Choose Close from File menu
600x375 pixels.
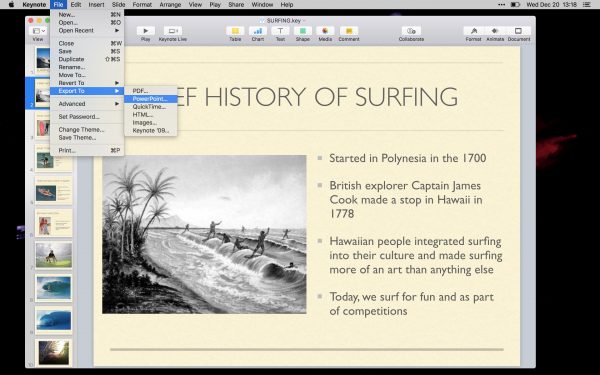[x=87, y=43]
